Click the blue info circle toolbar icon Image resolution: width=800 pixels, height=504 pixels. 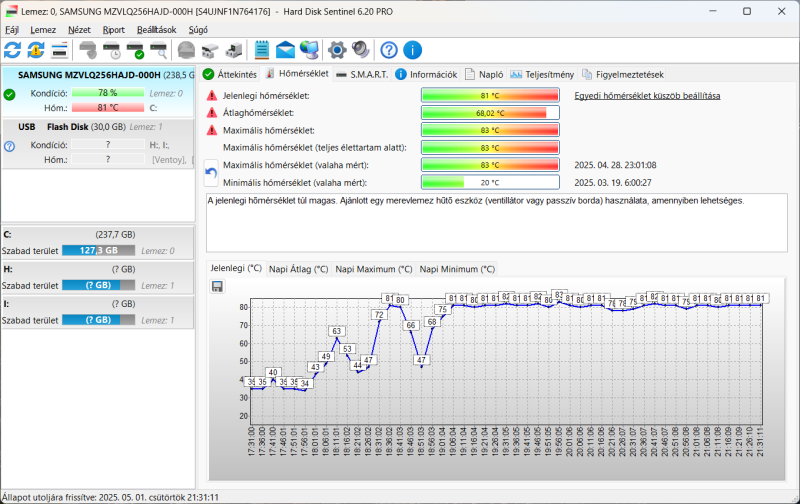pyautogui.click(x=412, y=50)
